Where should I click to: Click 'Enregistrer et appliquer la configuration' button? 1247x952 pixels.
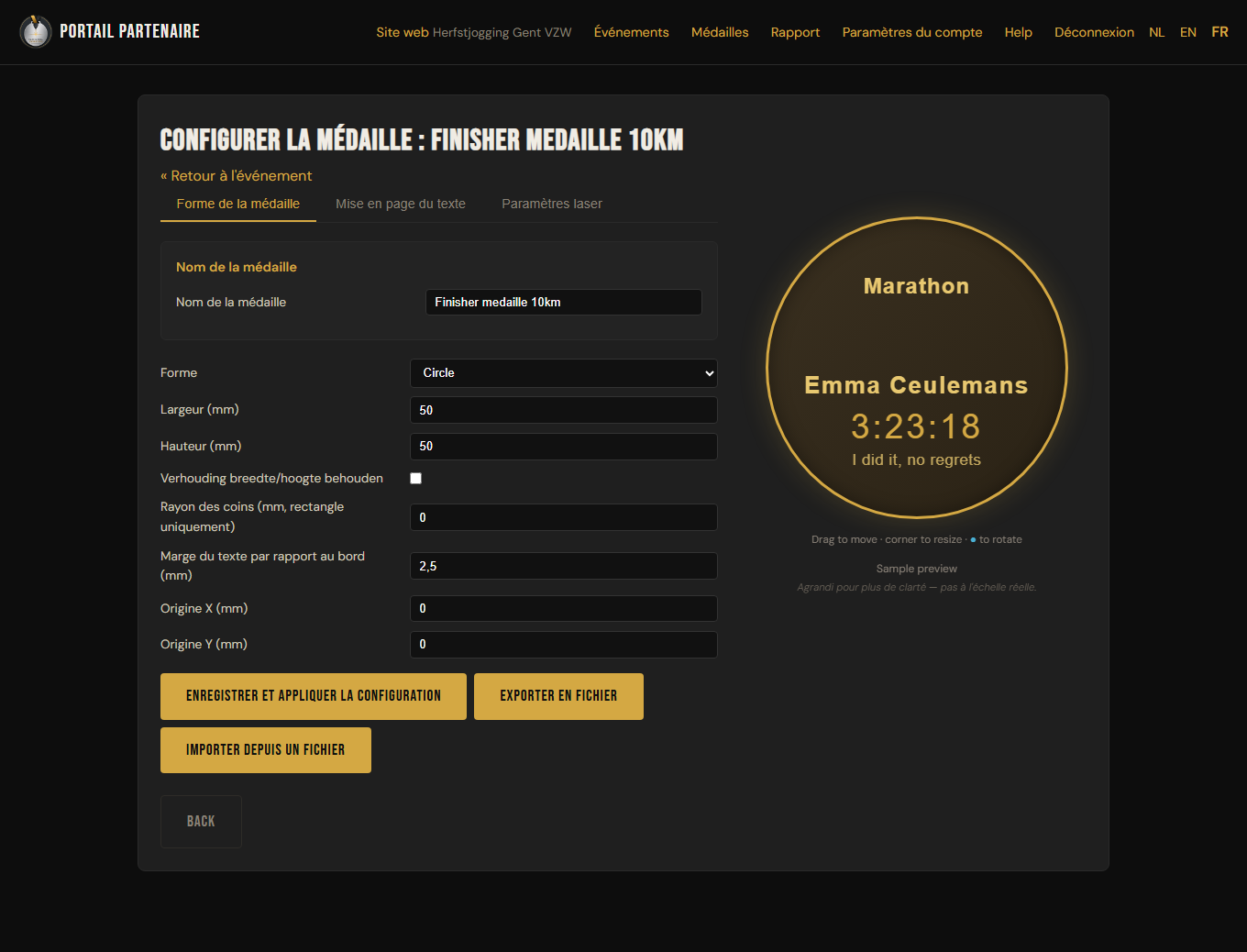pyautogui.click(x=314, y=696)
